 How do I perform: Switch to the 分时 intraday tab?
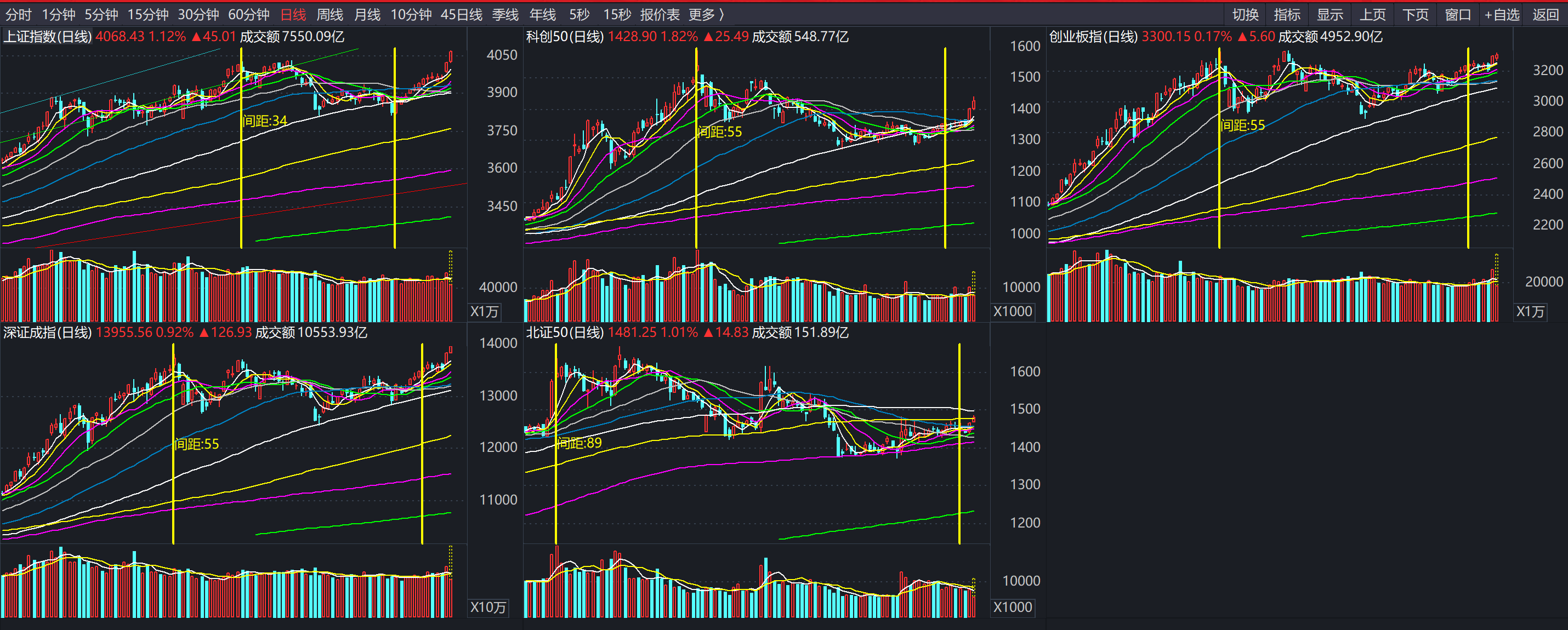18,15
